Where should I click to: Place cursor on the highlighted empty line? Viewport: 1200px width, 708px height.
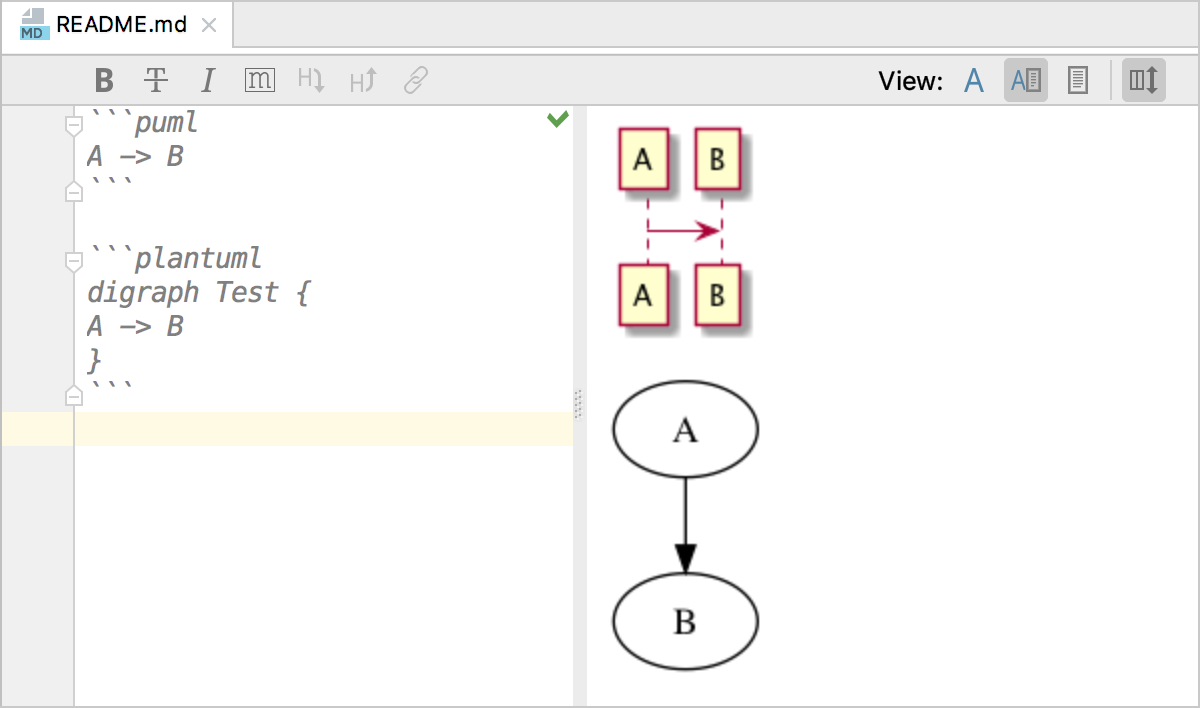[x=320, y=428]
